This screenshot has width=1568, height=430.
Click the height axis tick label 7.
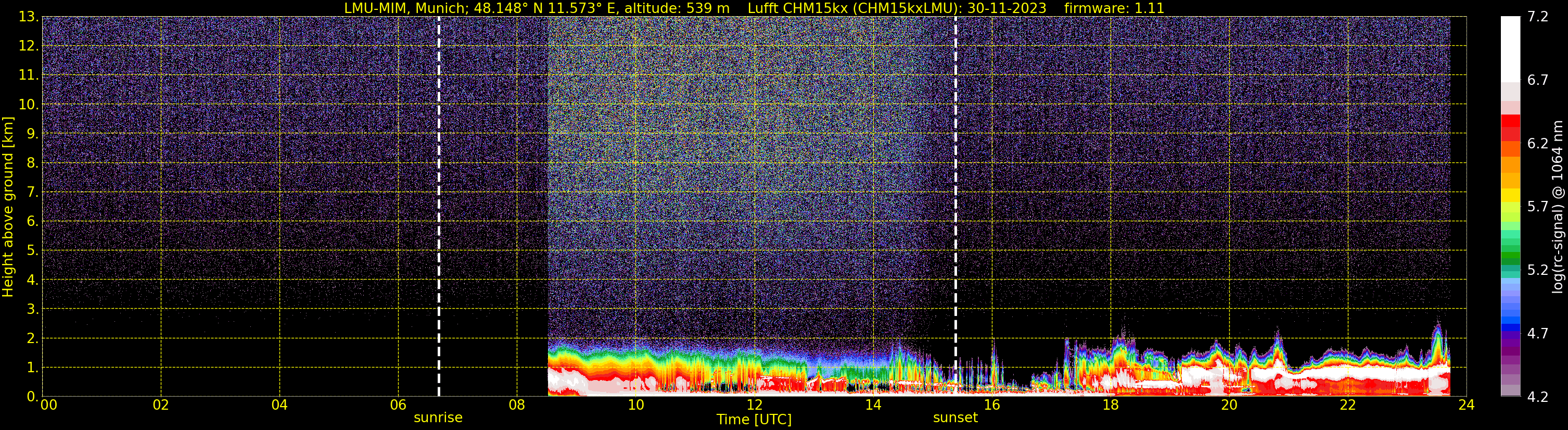(32, 193)
